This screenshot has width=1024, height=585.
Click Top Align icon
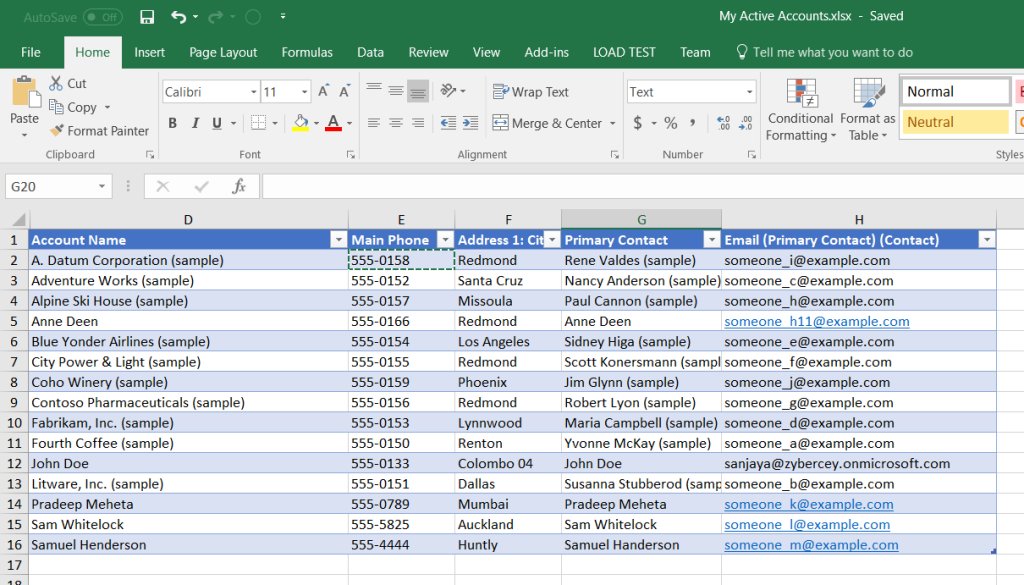point(374,90)
